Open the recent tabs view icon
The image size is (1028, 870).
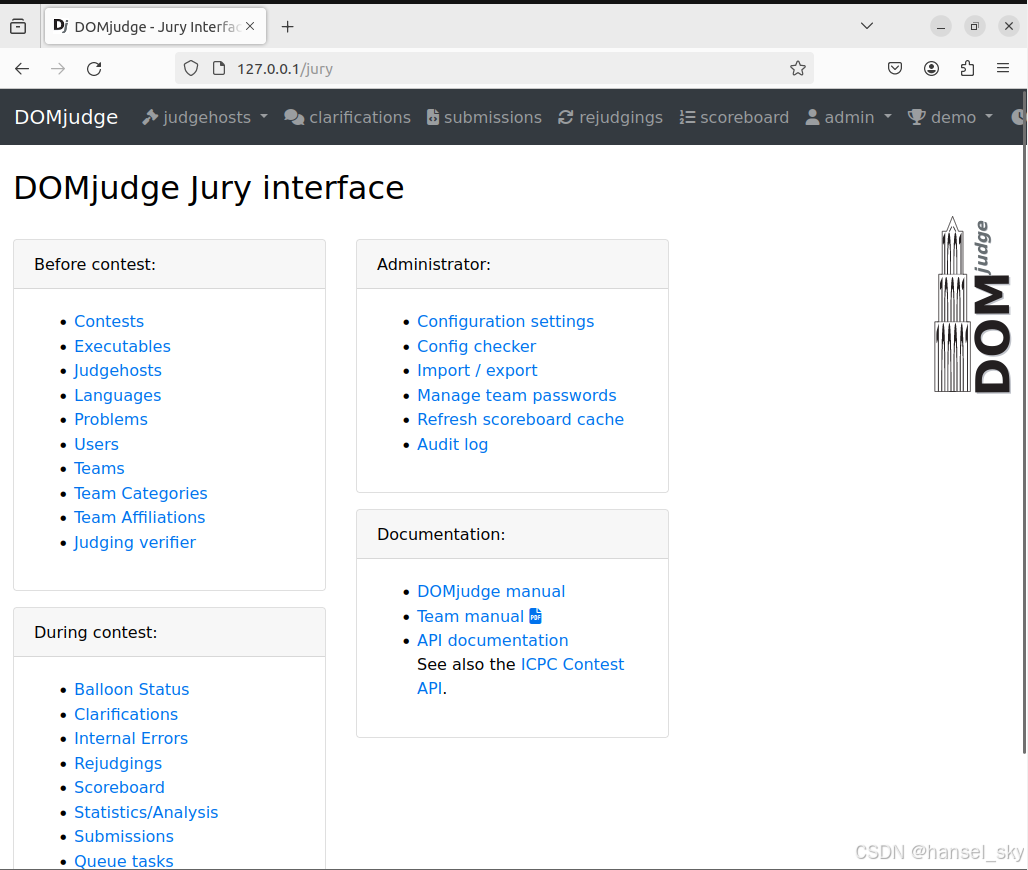click(x=18, y=26)
